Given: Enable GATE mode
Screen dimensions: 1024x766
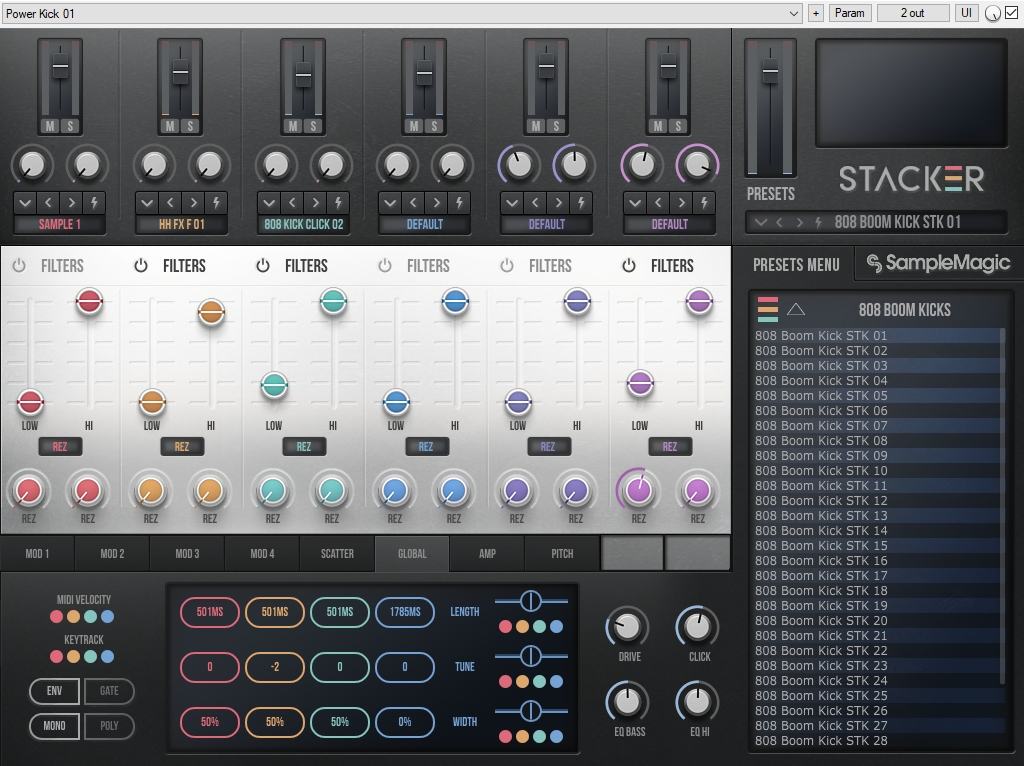Looking at the screenshot, I should pyautogui.click(x=109, y=691).
